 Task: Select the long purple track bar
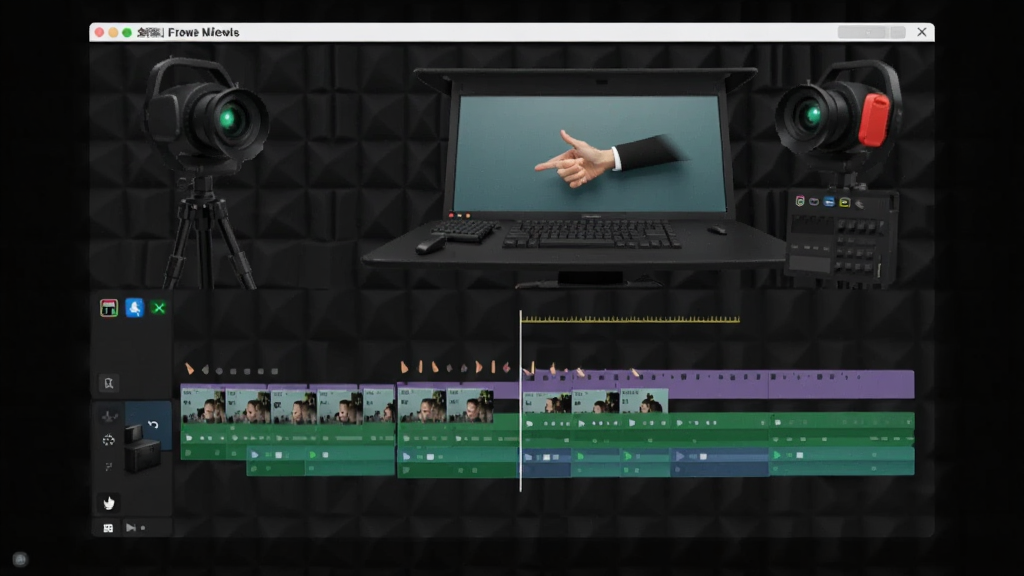click(718, 383)
